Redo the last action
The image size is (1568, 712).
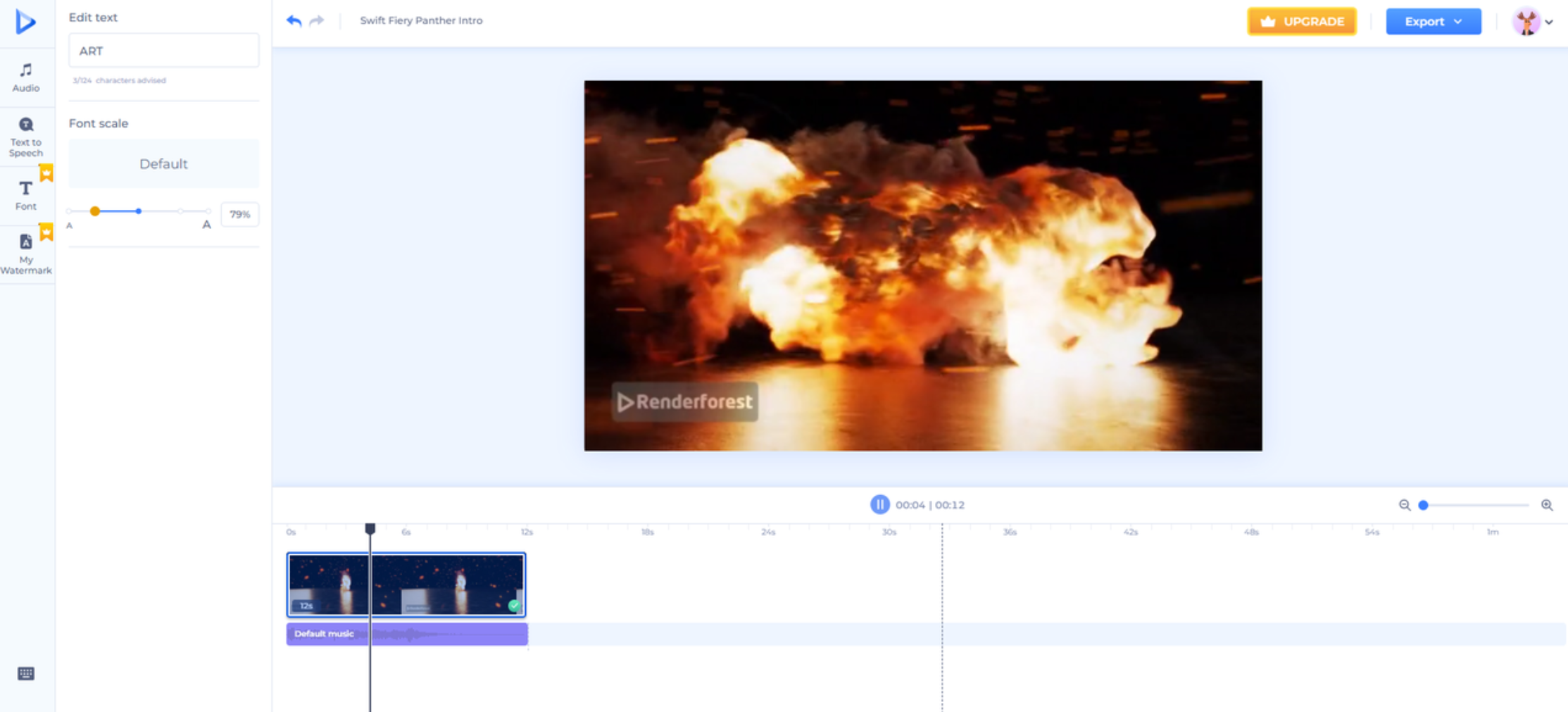317,20
